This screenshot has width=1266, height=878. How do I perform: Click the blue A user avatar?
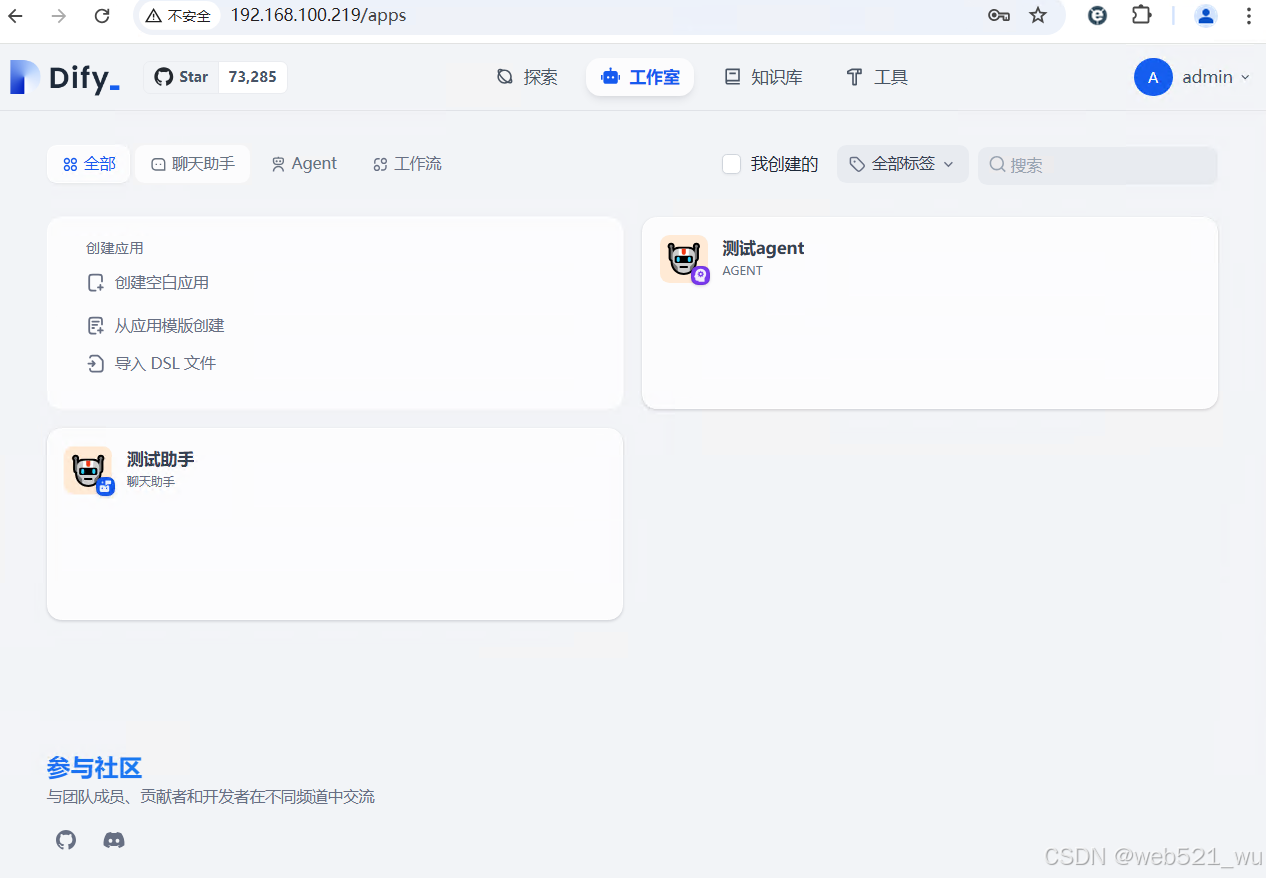[x=1153, y=77]
